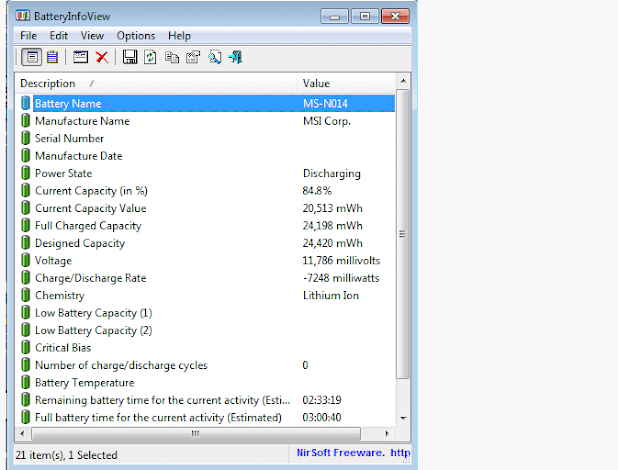This screenshot has height=470, width=618.
Task: Open the View menu
Action: 92,35
